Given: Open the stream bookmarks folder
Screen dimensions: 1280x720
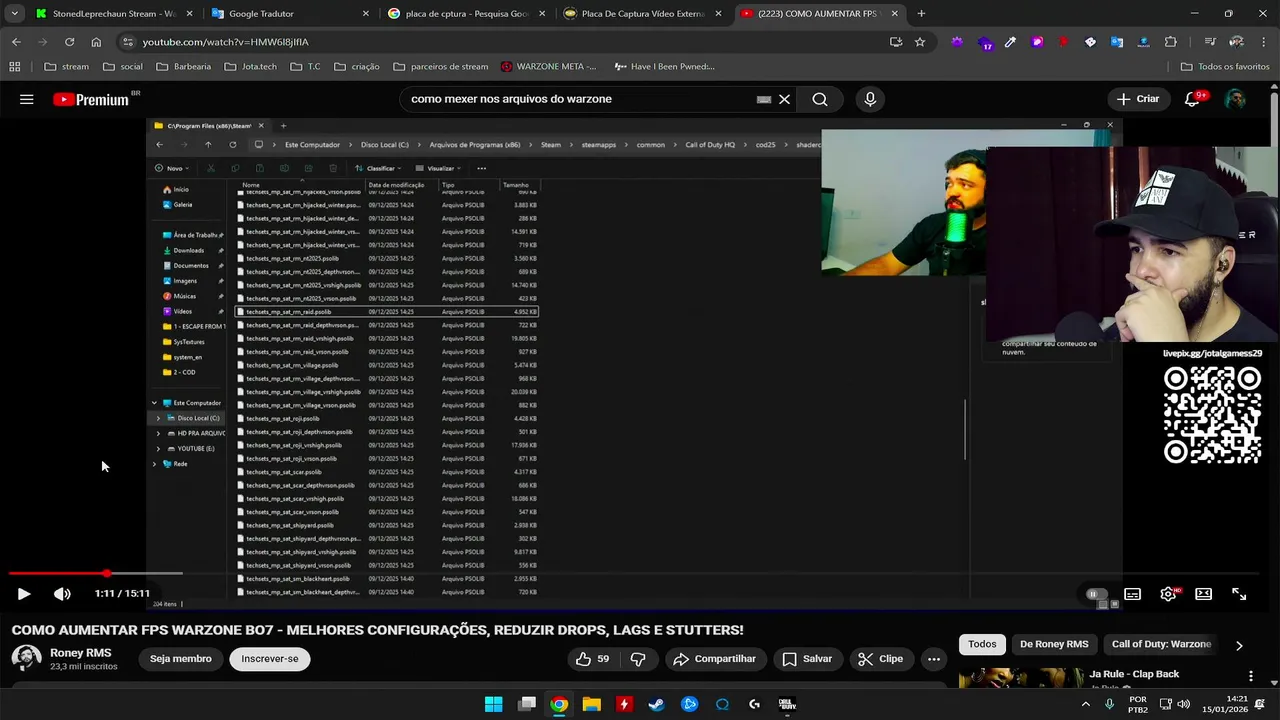Looking at the screenshot, I should click(66, 67).
